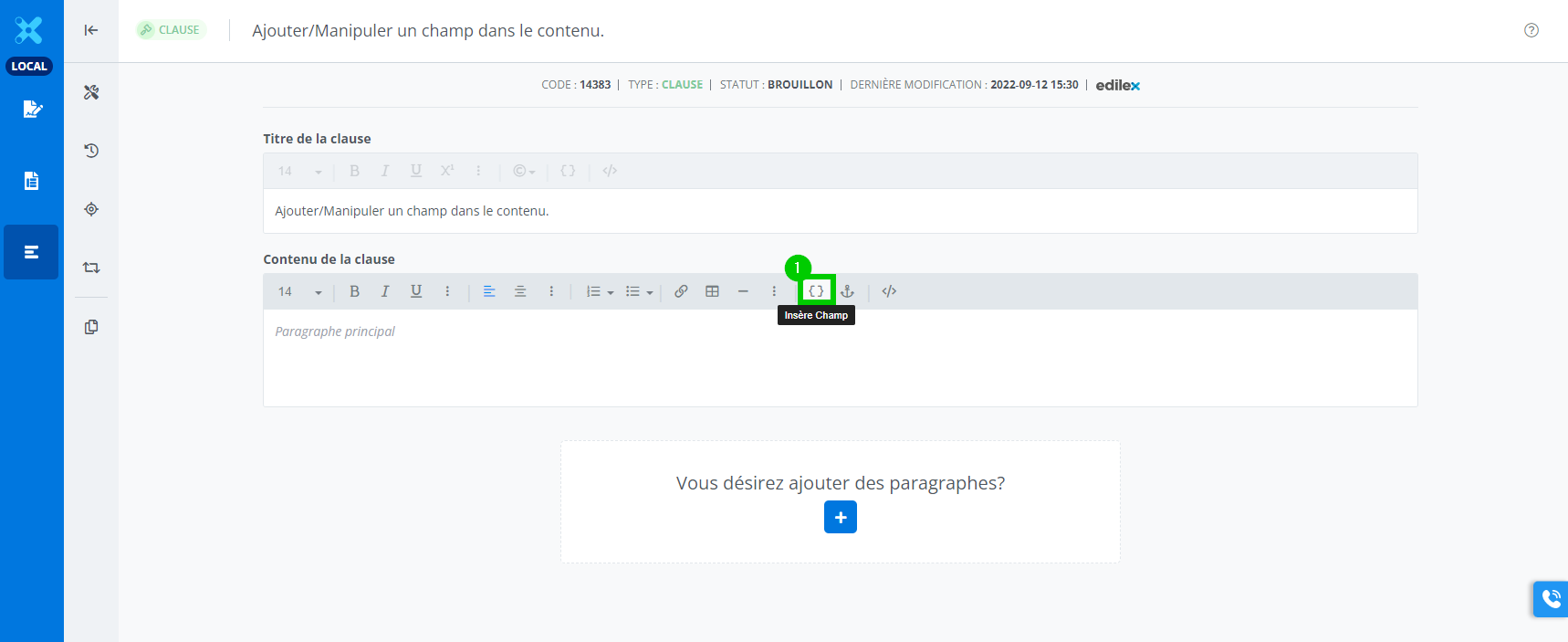Click the Insère Champ curly braces icon

[x=816, y=291]
